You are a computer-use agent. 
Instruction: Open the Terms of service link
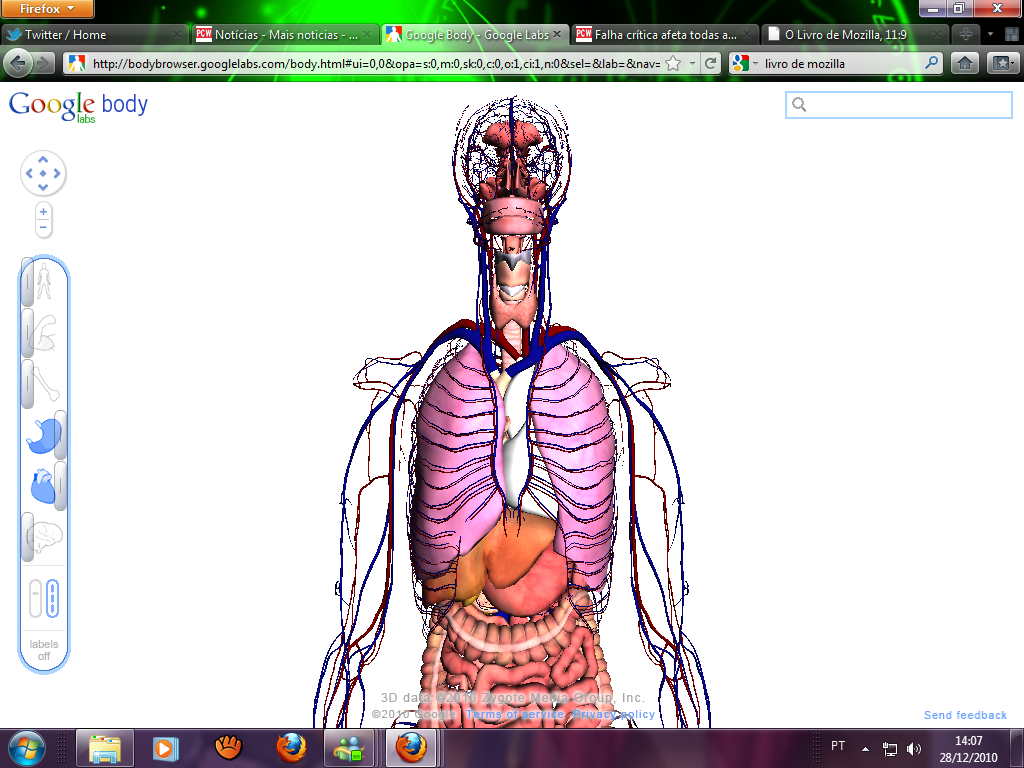coord(516,714)
